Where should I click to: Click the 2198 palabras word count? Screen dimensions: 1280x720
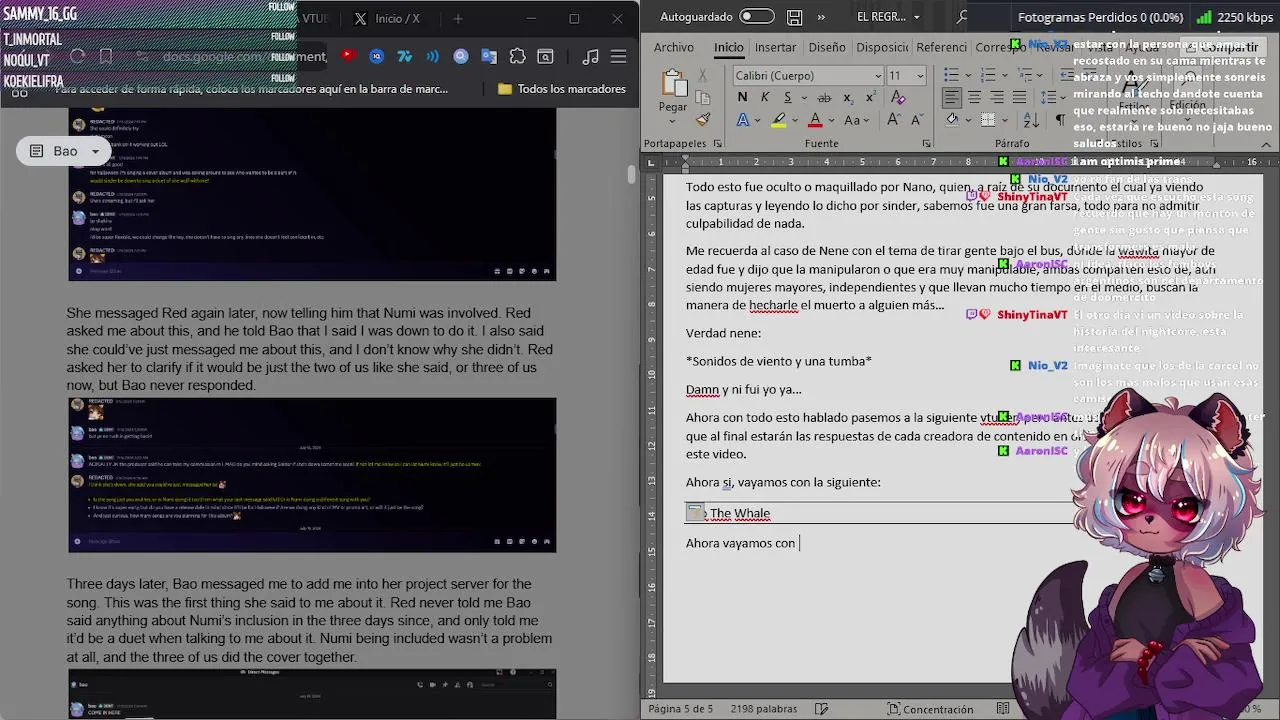click(765, 709)
